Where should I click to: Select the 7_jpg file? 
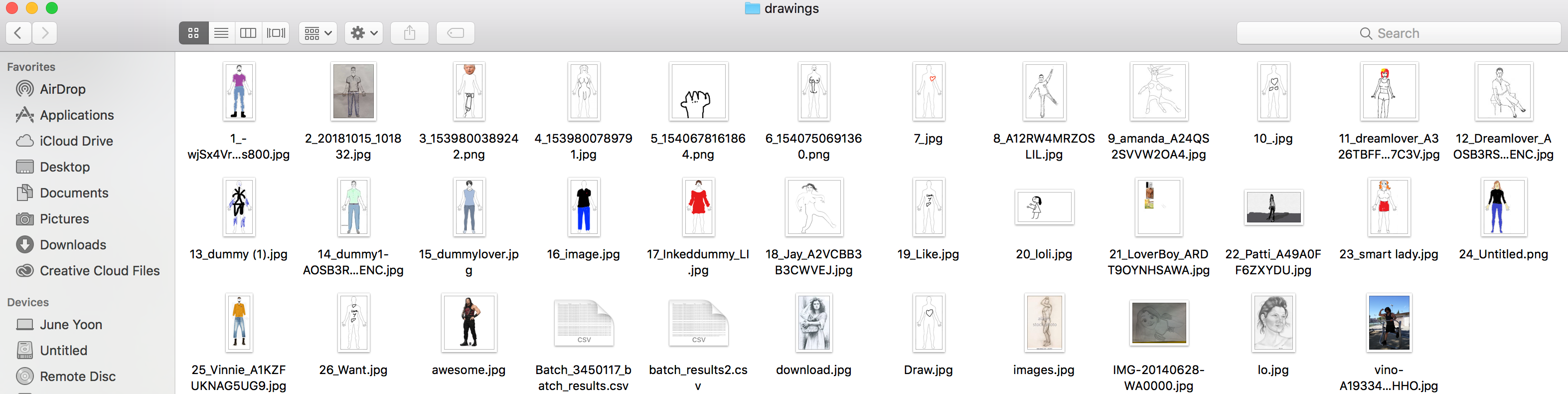pyautogui.click(x=928, y=91)
